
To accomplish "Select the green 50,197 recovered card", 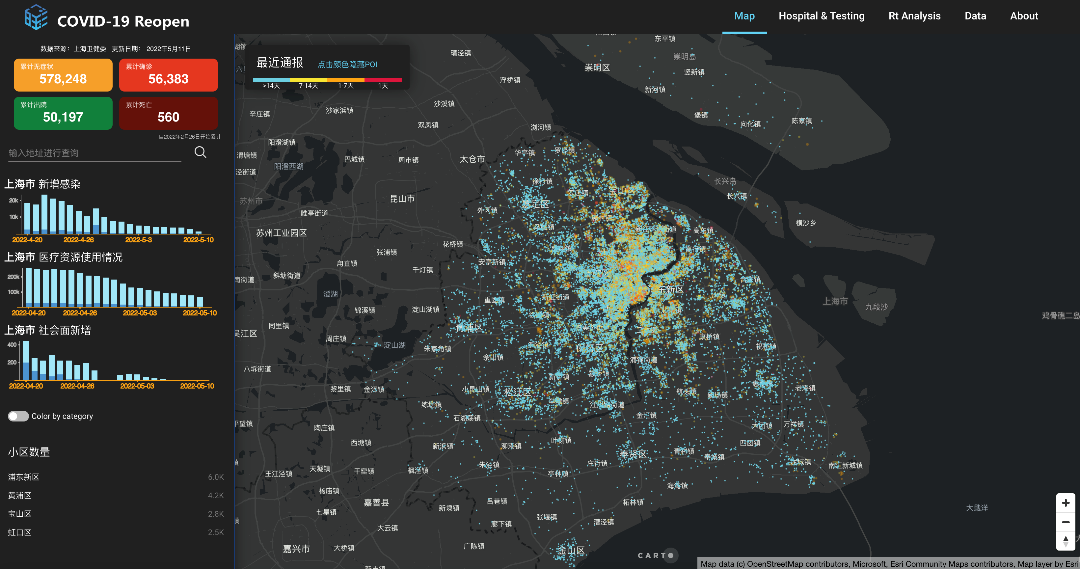I will (63, 113).
